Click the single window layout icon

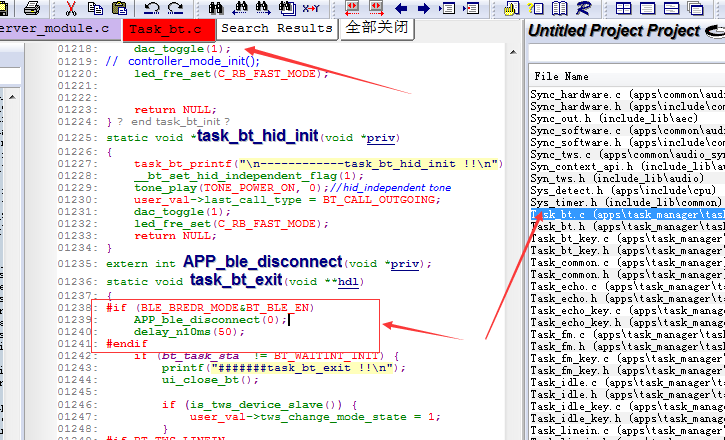point(647,7)
